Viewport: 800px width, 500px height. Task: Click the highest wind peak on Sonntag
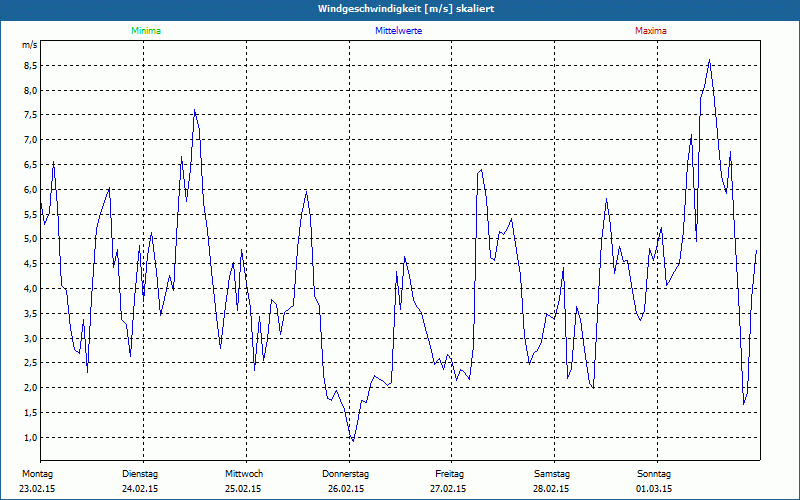click(710, 60)
